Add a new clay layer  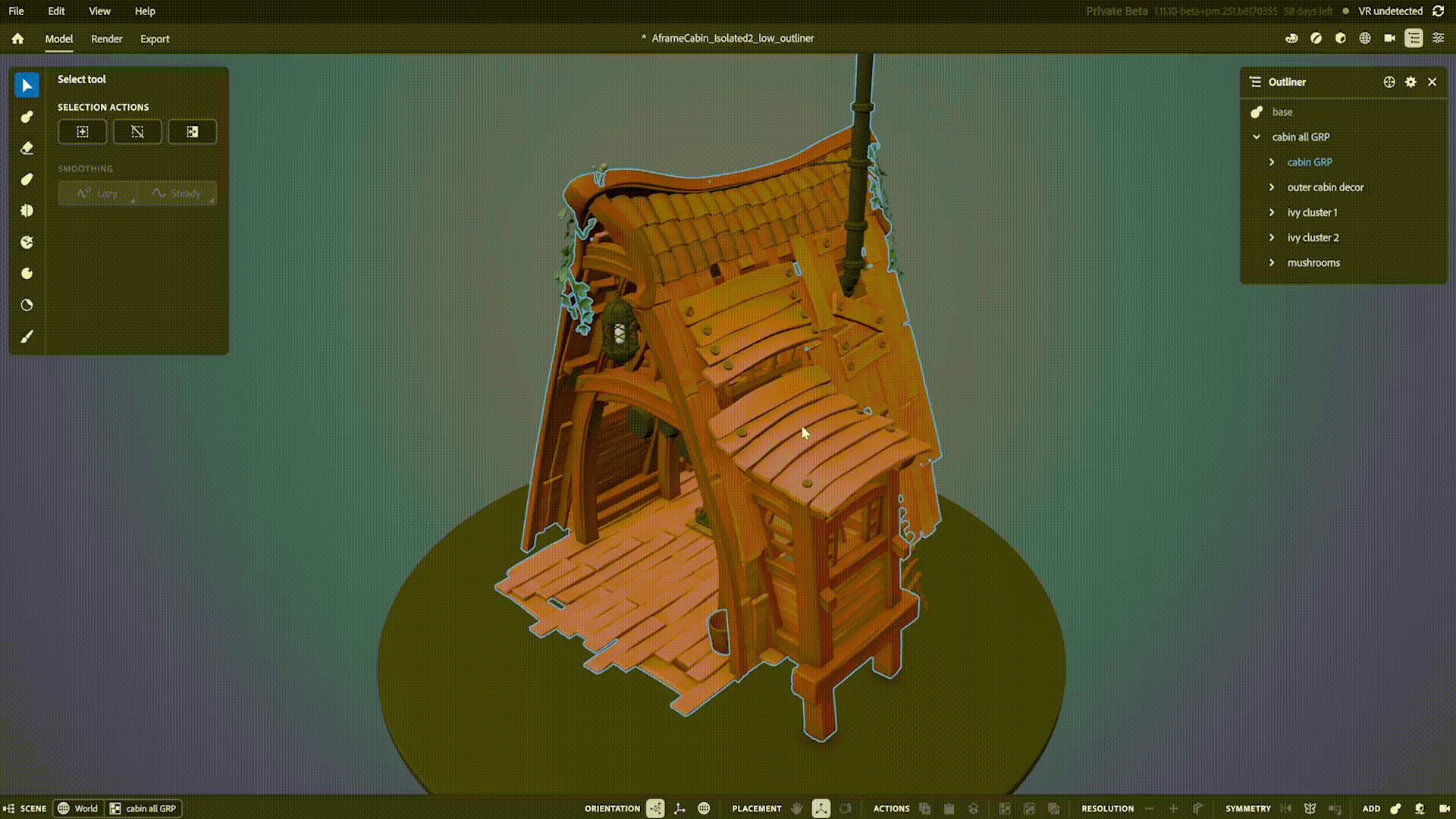1395,808
